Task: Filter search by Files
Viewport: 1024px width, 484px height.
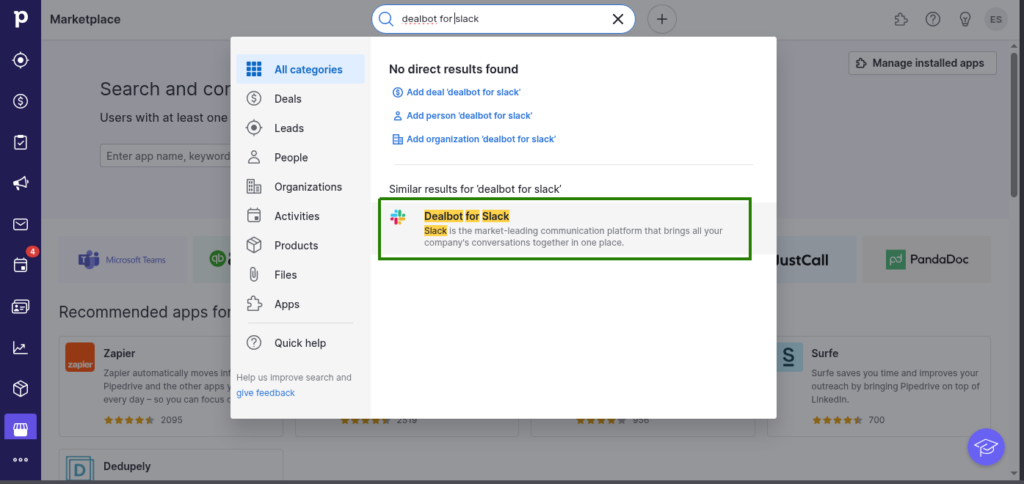Action: [300, 275]
